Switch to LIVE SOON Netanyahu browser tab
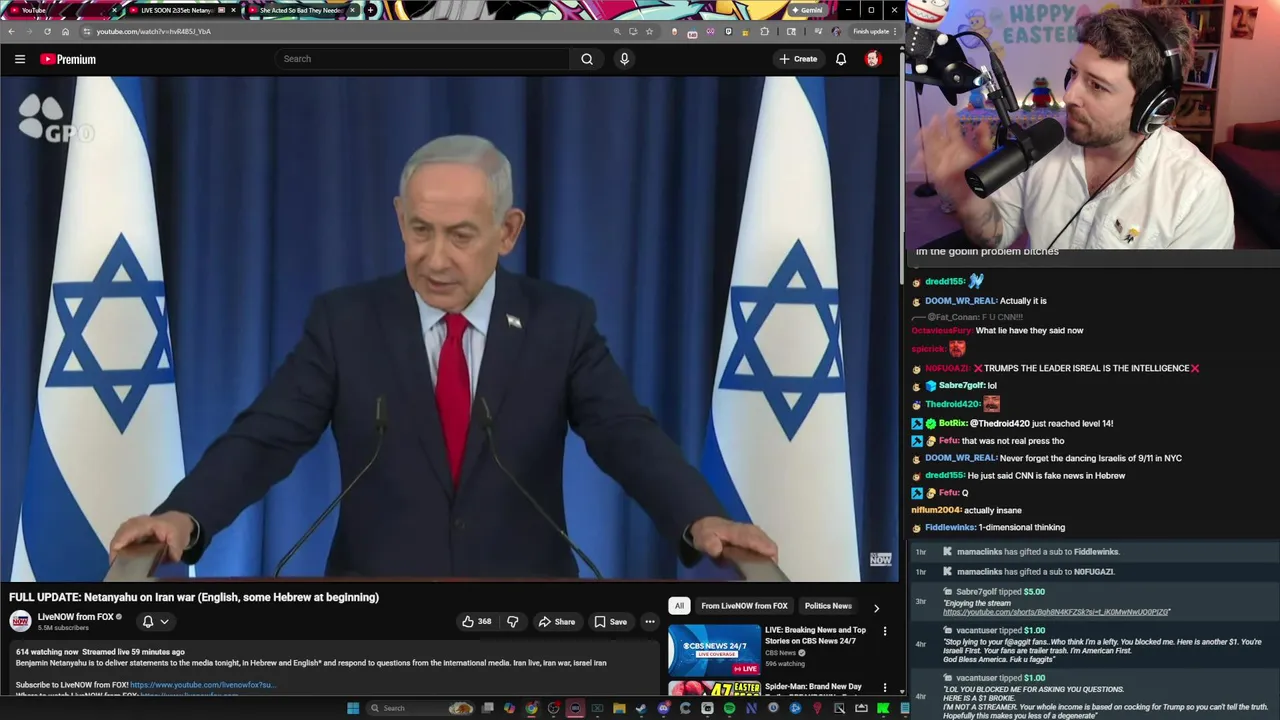The image size is (1280, 720). click(x=180, y=10)
